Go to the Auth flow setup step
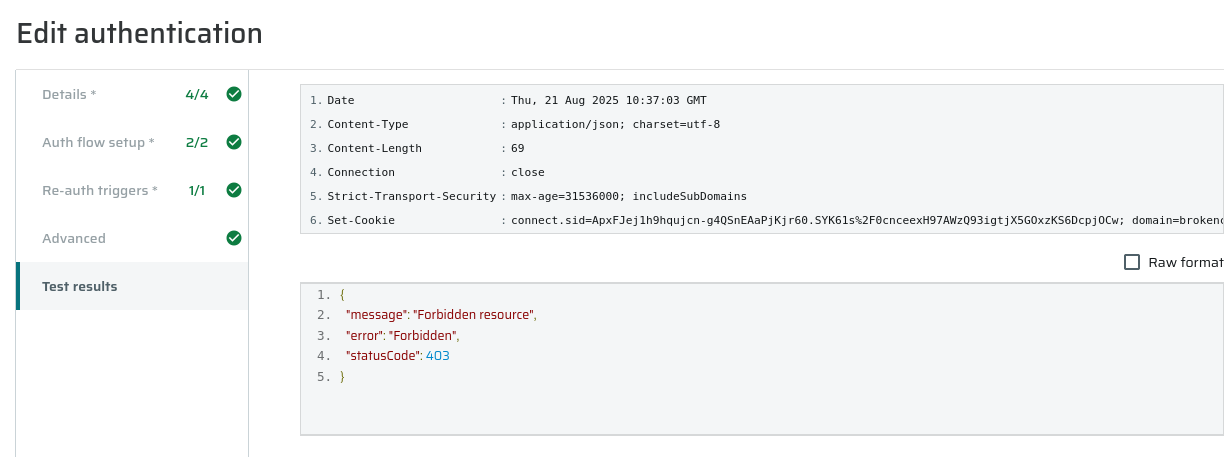1232x457 pixels. pyautogui.click(x=132, y=142)
